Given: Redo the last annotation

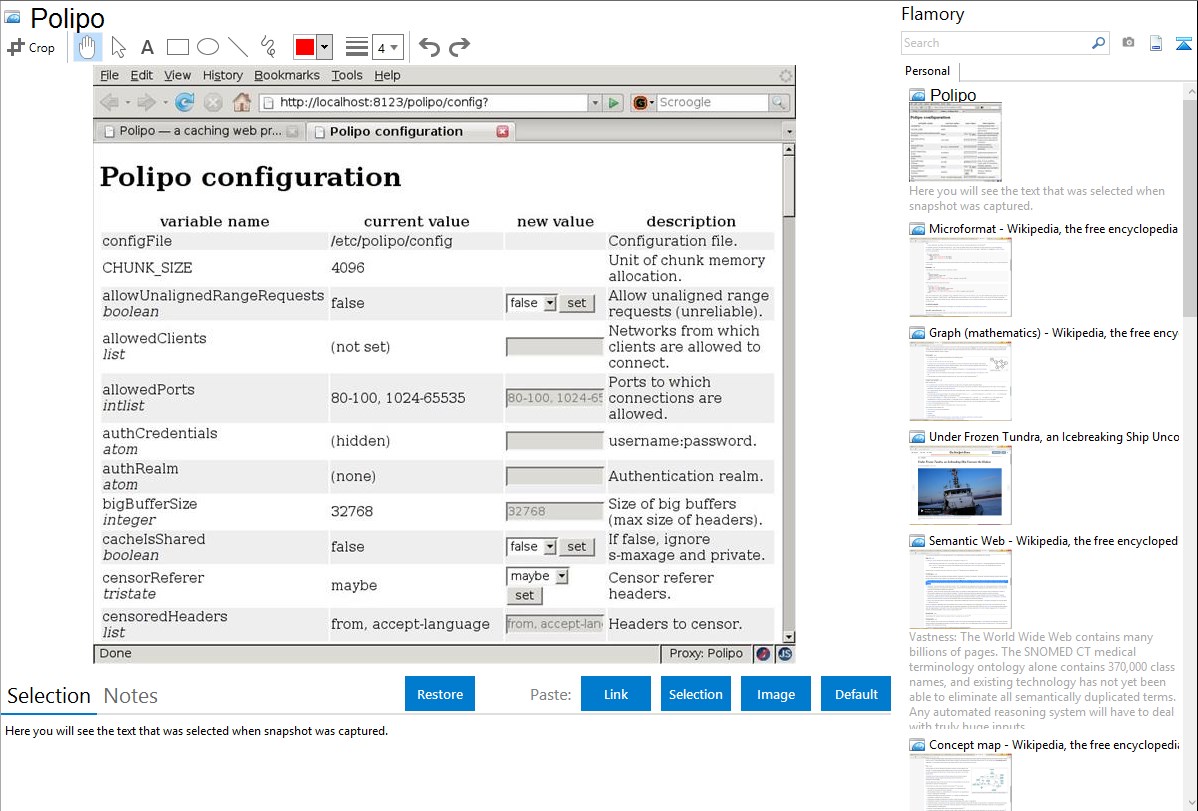Looking at the screenshot, I should [459, 47].
